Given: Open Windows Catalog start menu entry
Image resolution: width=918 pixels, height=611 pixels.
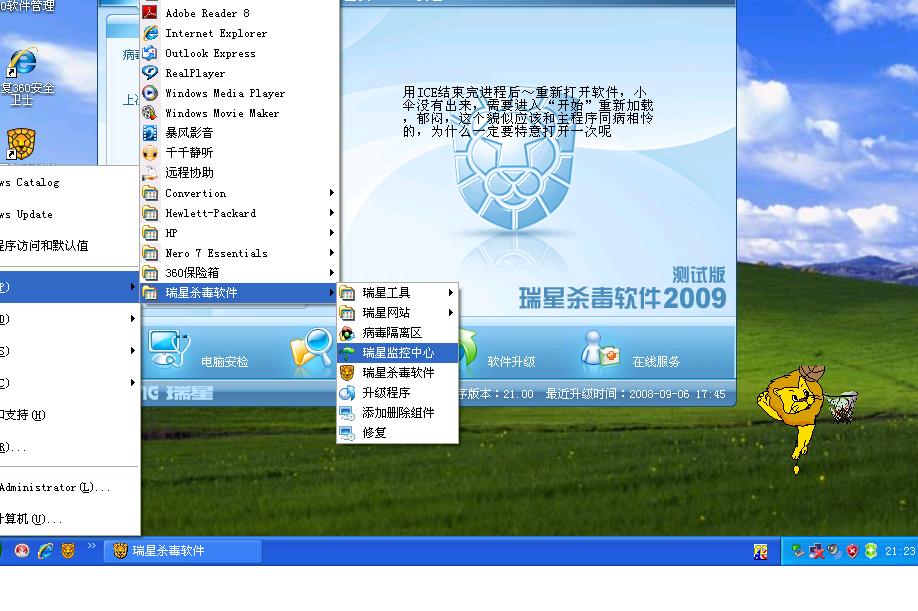Looking at the screenshot, I should (x=69, y=183).
